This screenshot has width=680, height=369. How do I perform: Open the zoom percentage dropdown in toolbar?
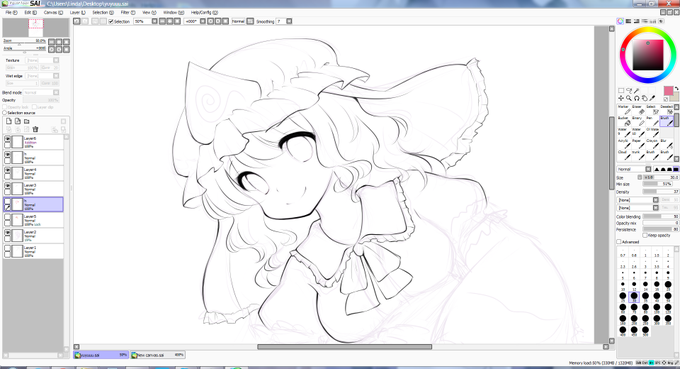pos(154,21)
